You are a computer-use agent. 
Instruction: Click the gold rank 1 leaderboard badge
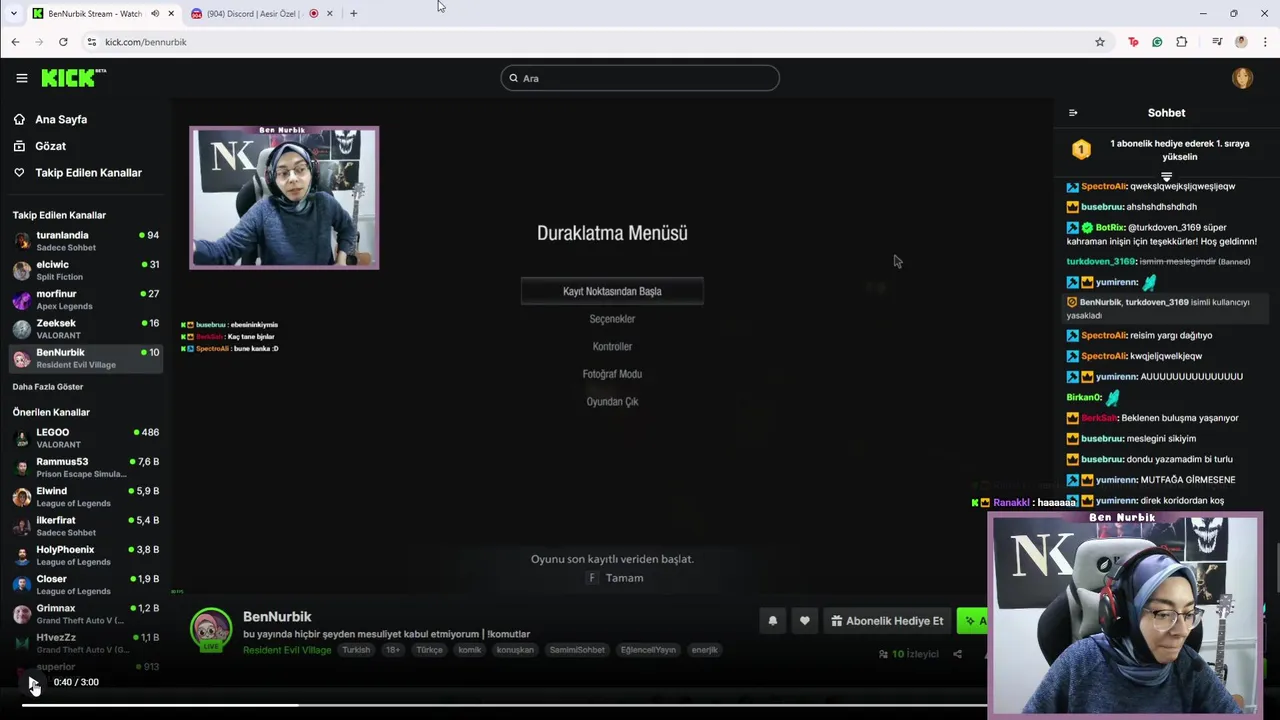[1081, 150]
